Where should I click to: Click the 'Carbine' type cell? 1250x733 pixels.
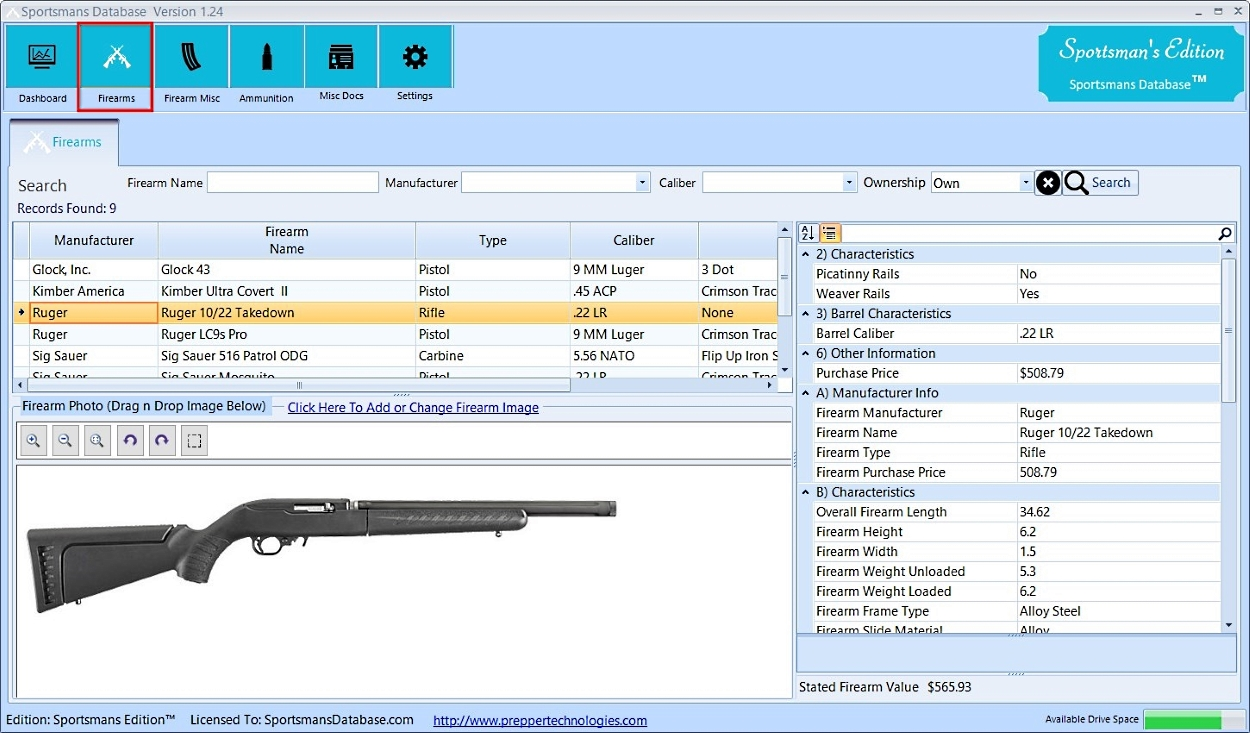tap(493, 356)
